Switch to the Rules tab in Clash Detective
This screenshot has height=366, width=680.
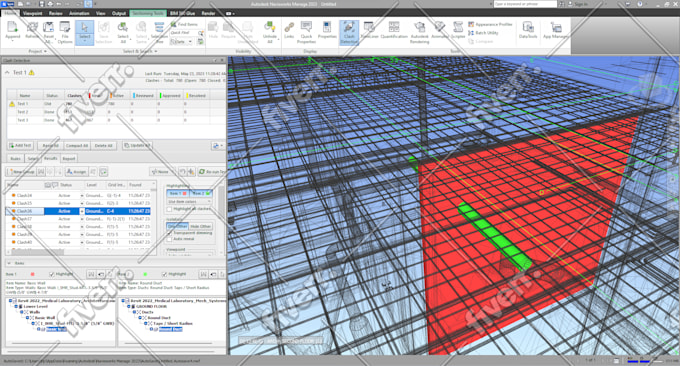15,158
